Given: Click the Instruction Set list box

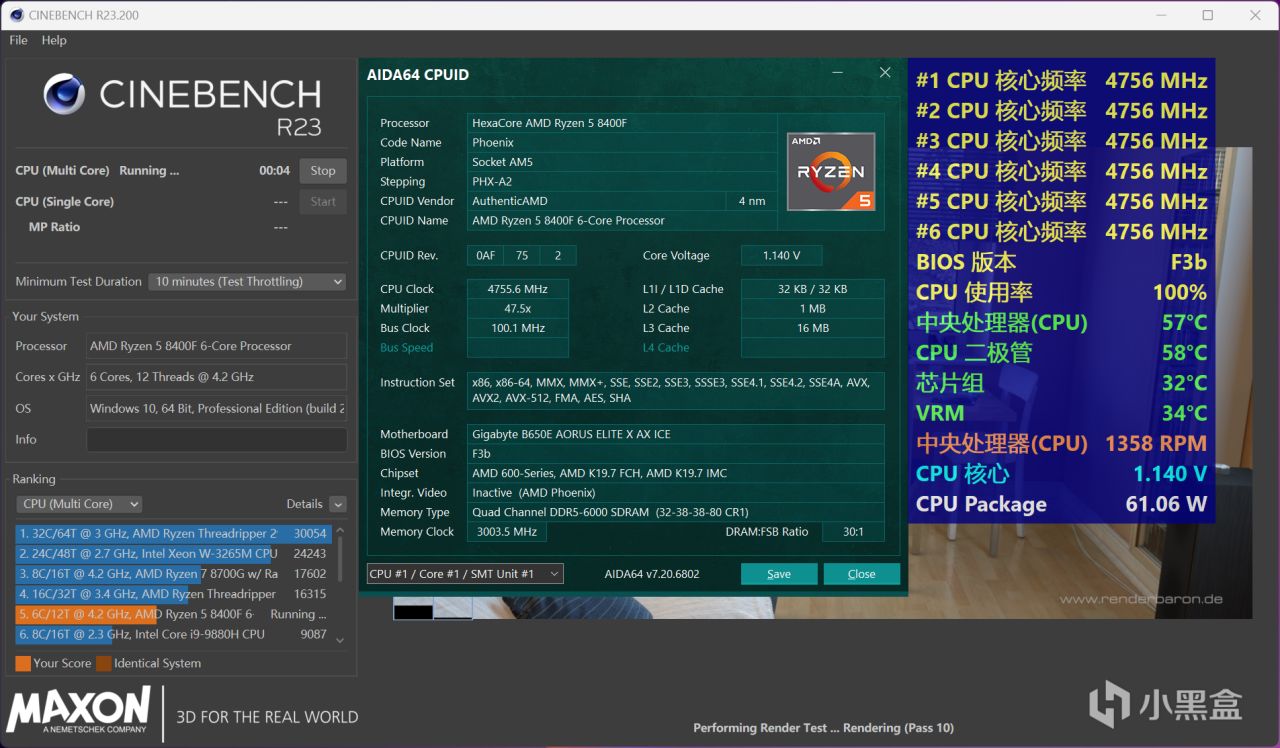Looking at the screenshot, I should 676,391.
